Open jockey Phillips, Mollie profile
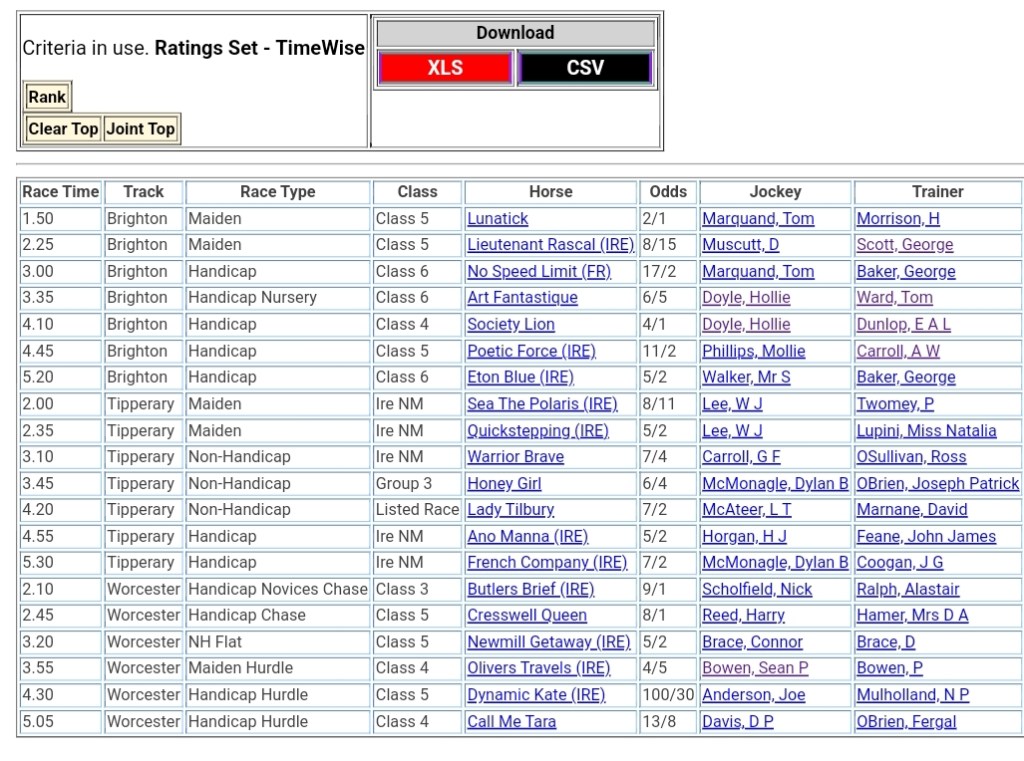The height and width of the screenshot is (761, 1024). pyautogui.click(x=753, y=351)
